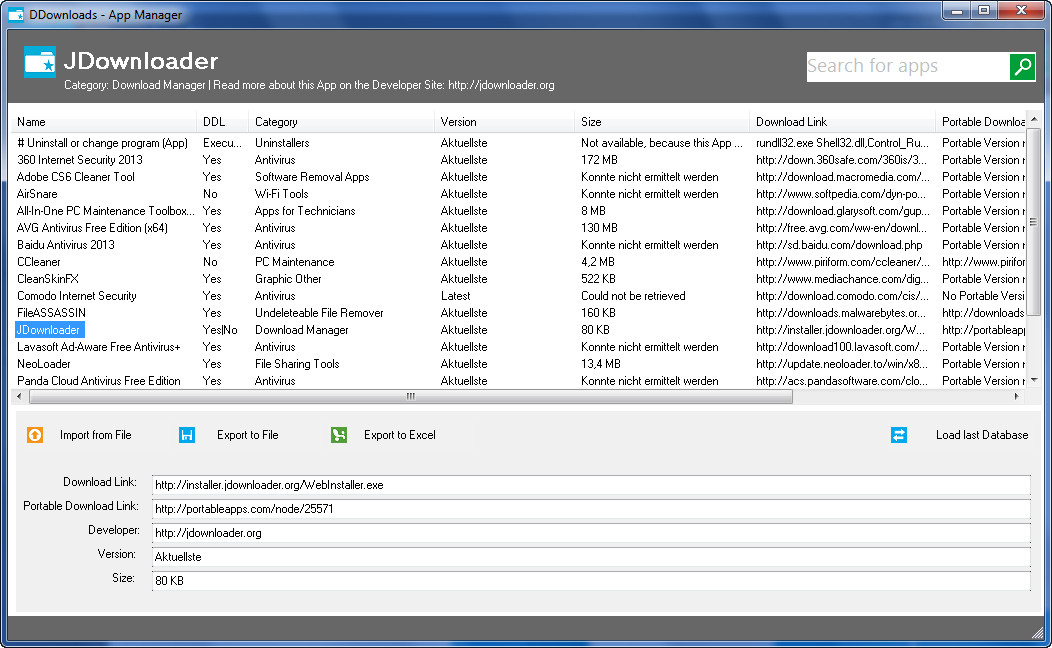Image resolution: width=1052 pixels, height=648 pixels.
Task: Click the 'Uninstallers' category cell
Action: 282,143
